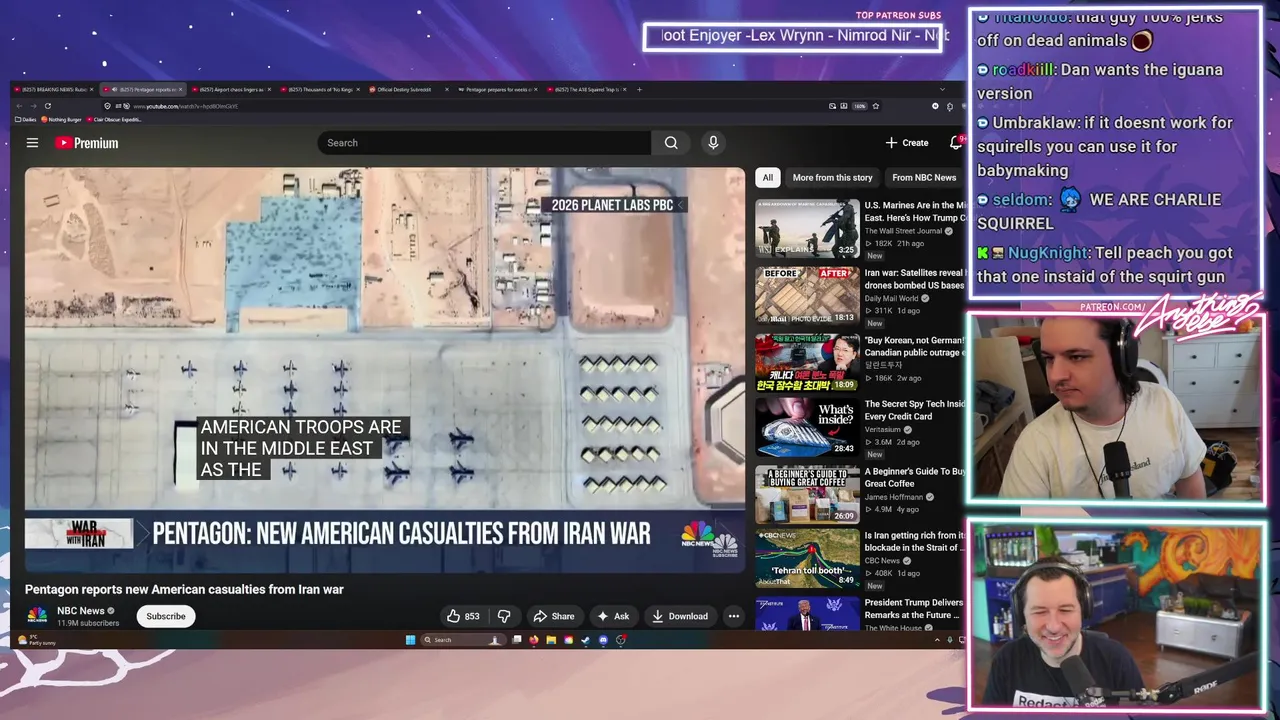Screen dimensions: 1280x720
Task: Switch to 'The A18 Squirrel Trap' tab
Action: (585, 89)
